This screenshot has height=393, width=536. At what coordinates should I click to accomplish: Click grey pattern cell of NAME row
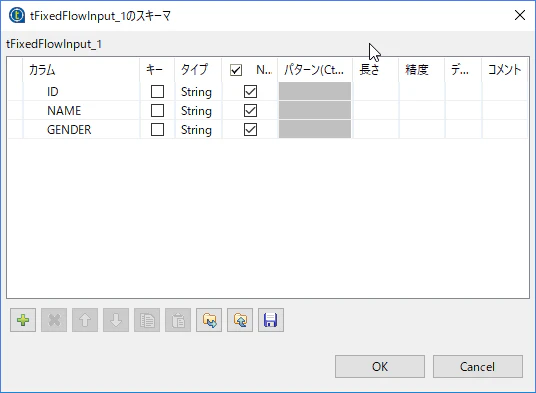pos(315,111)
